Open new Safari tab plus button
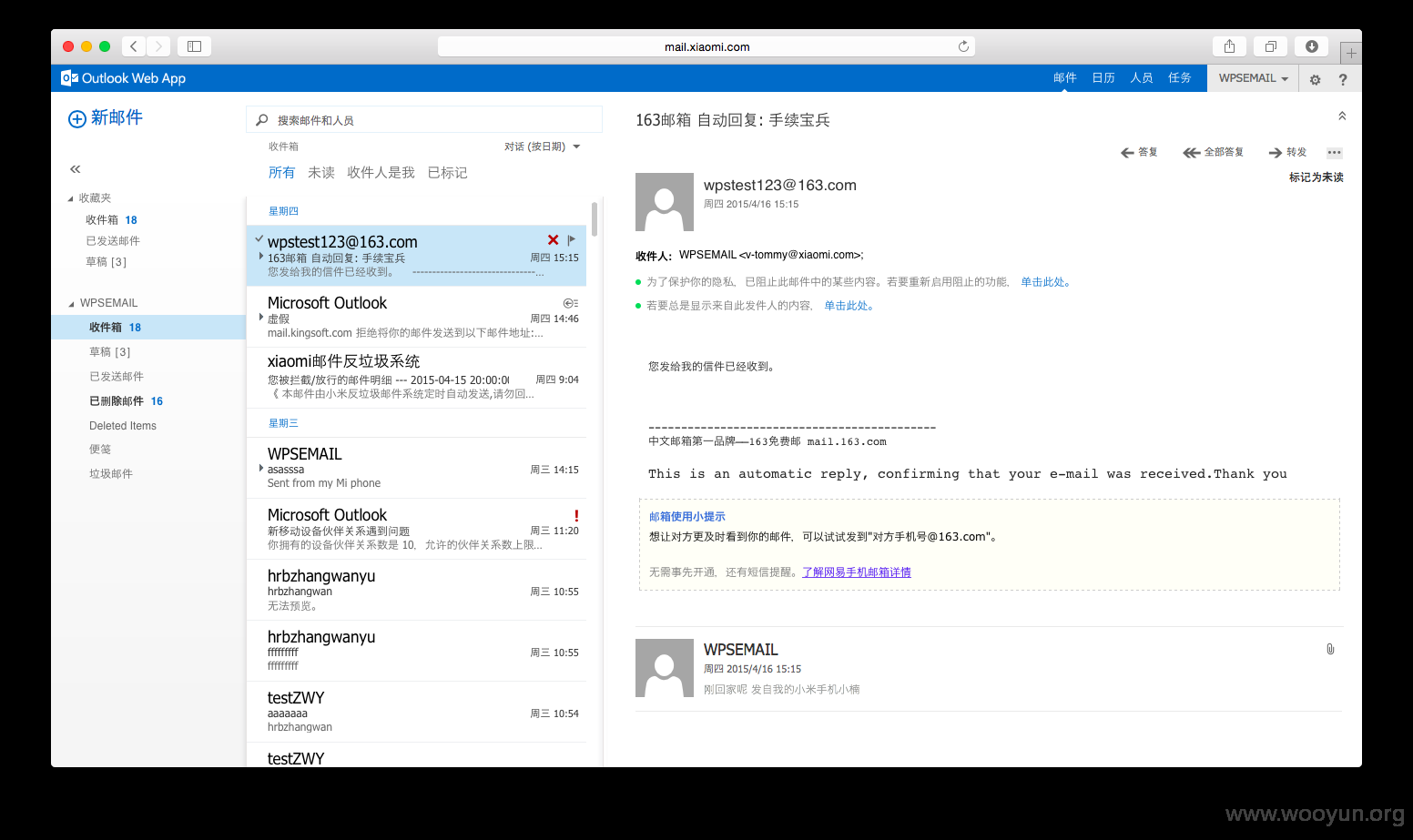 [1351, 54]
